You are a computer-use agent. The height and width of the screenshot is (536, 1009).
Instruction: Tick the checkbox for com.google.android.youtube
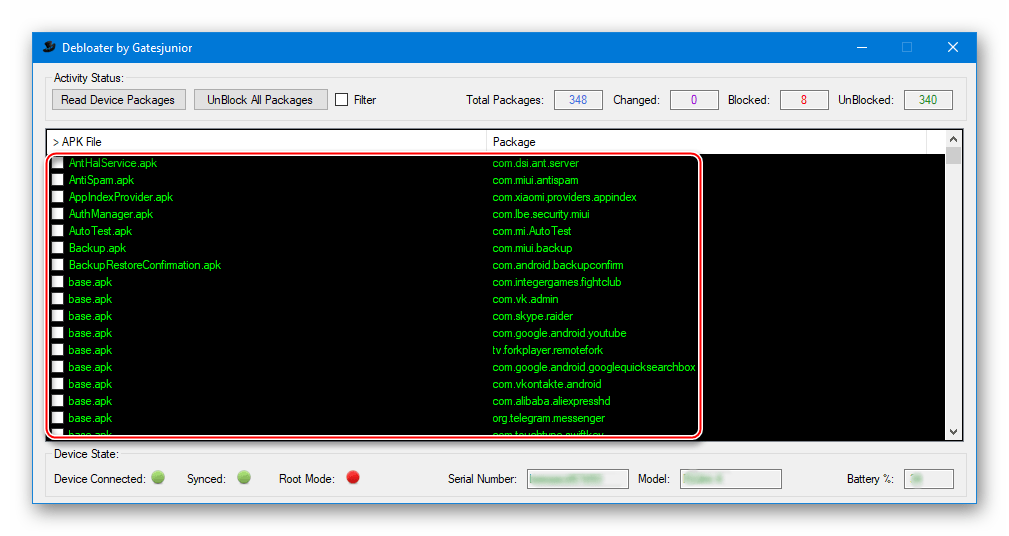coord(58,333)
